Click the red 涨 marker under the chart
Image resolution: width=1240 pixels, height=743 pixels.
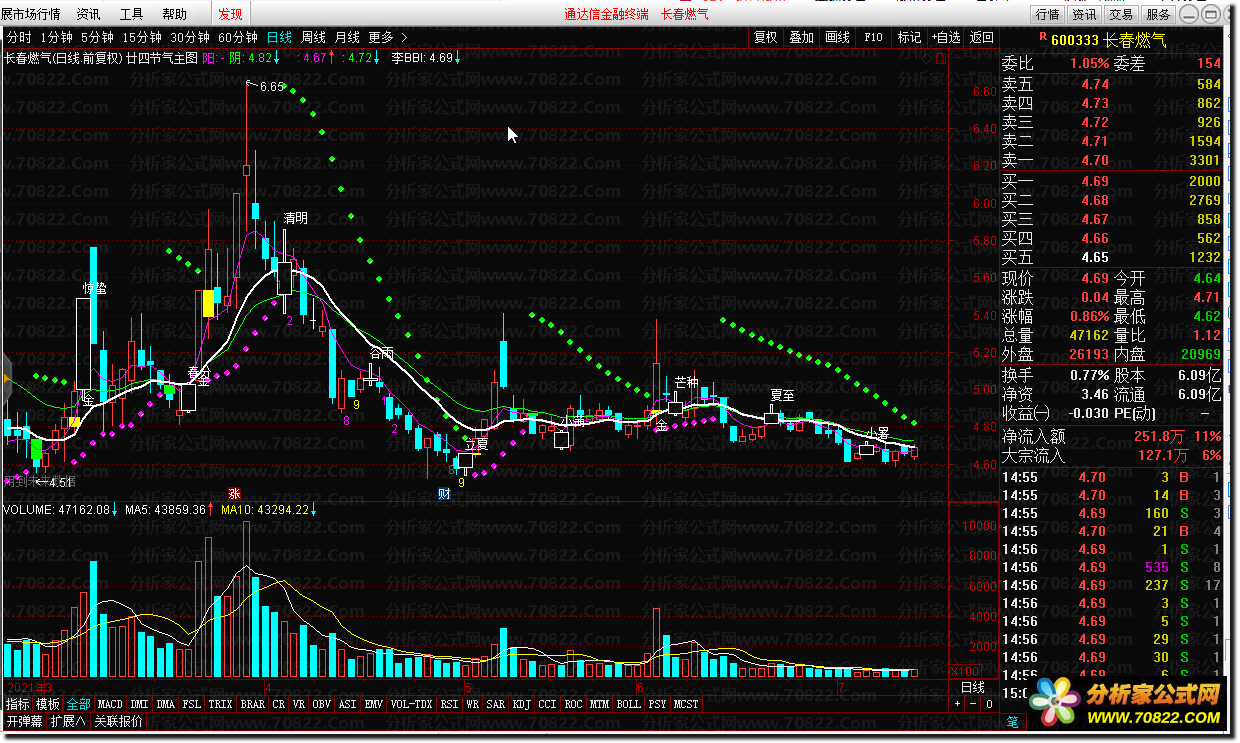(x=235, y=493)
